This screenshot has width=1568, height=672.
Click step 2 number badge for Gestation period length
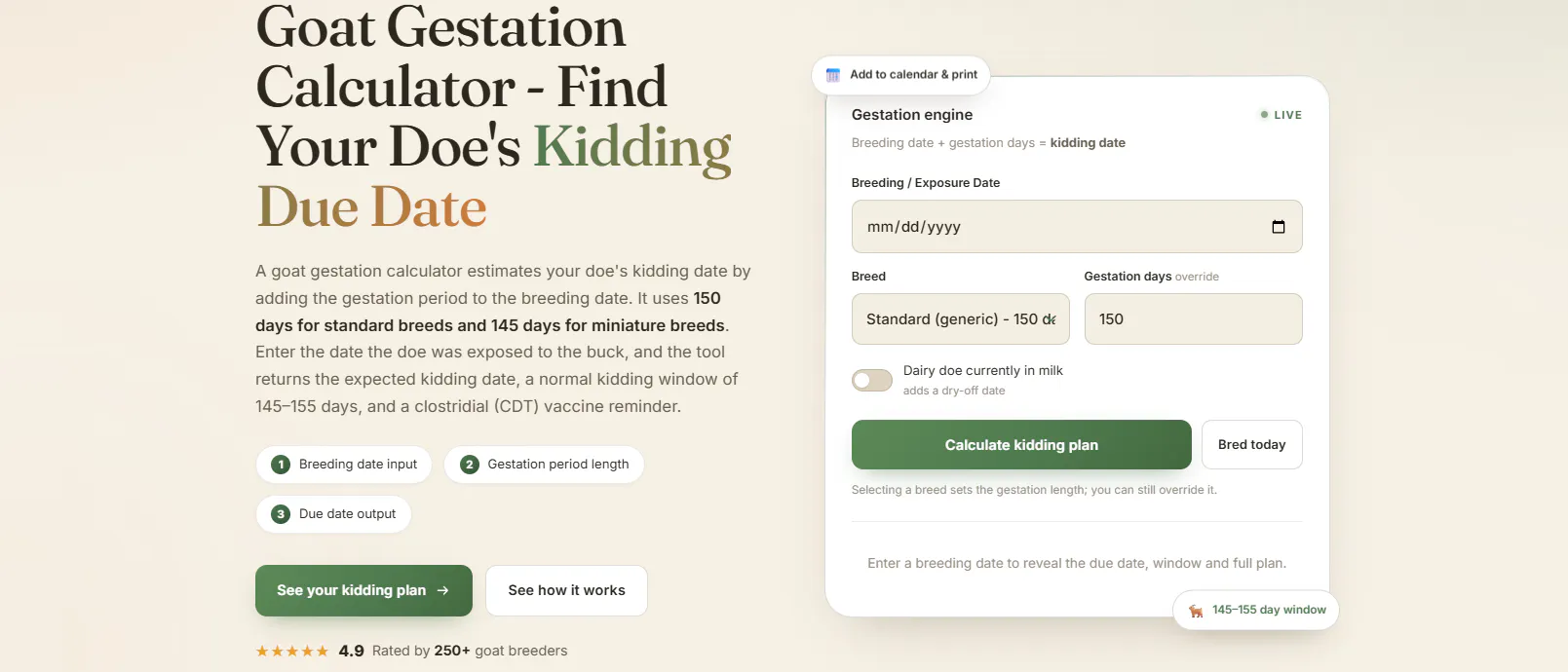click(x=470, y=465)
